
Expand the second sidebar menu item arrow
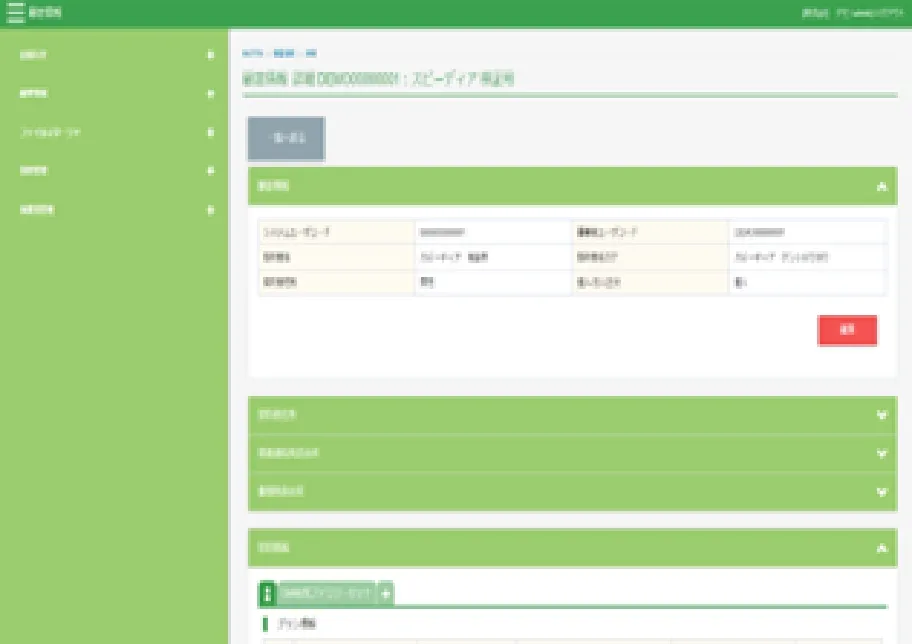210,94
